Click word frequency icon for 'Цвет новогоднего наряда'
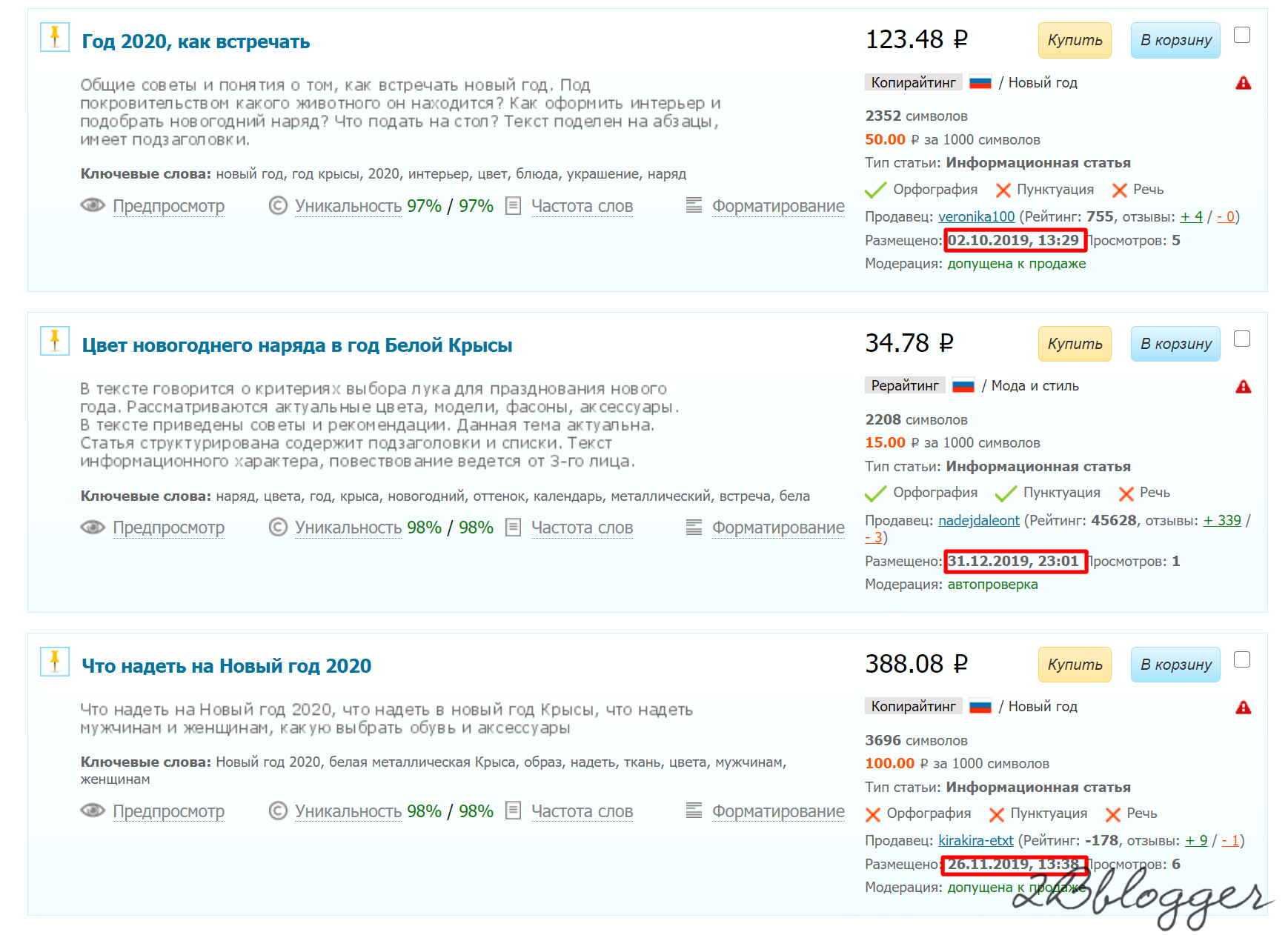This screenshot has height=935, width=1288. pyautogui.click(x=513, y=527)
